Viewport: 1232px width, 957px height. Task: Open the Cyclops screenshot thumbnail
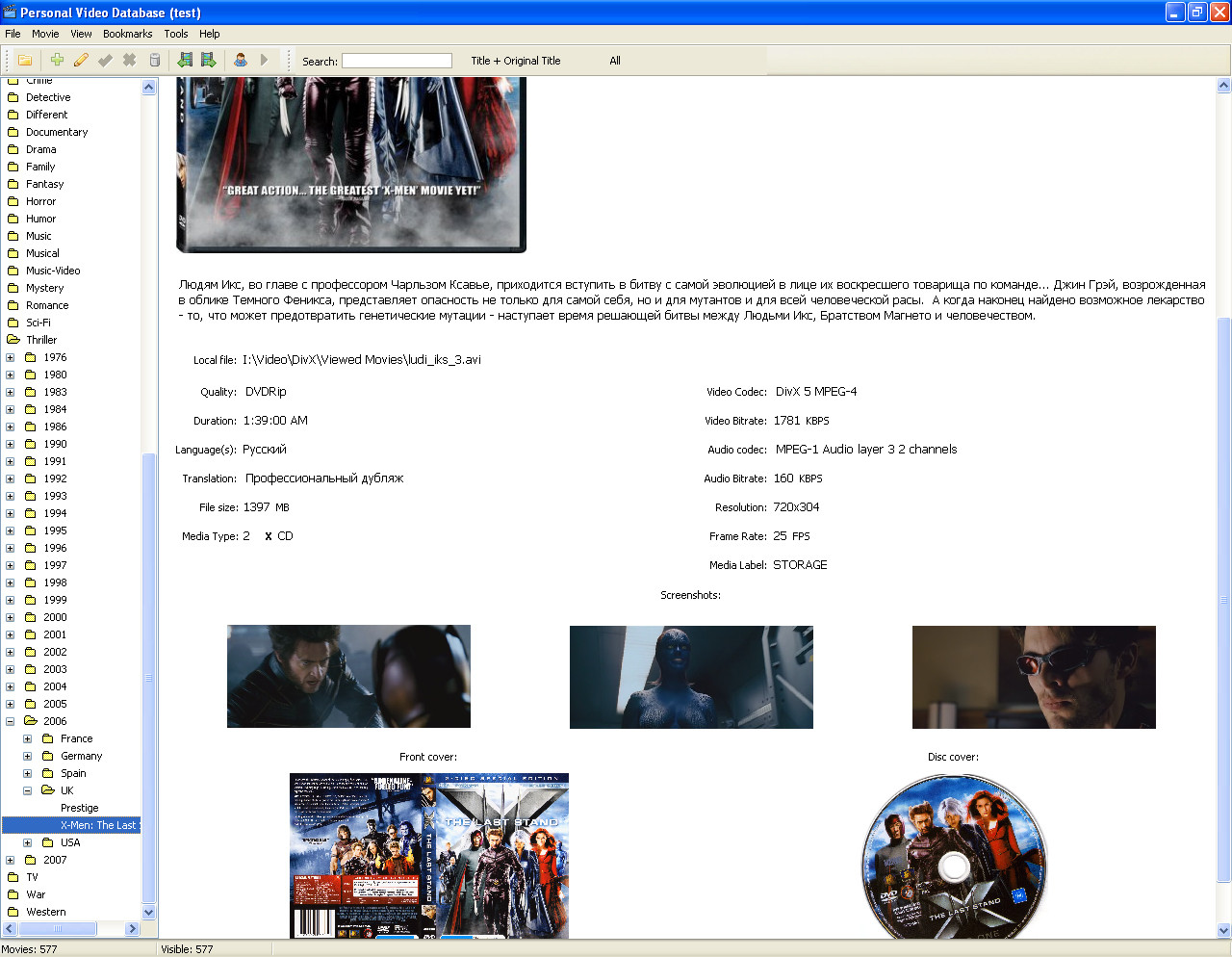click(x=1034, y=677)
